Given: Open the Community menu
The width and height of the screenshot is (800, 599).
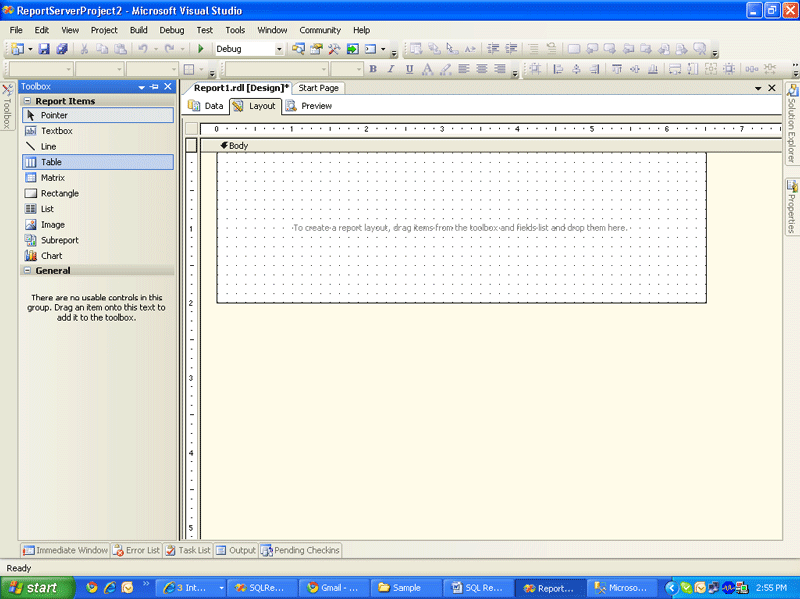Looking at the screenshot, I should (x=320, y=30).
